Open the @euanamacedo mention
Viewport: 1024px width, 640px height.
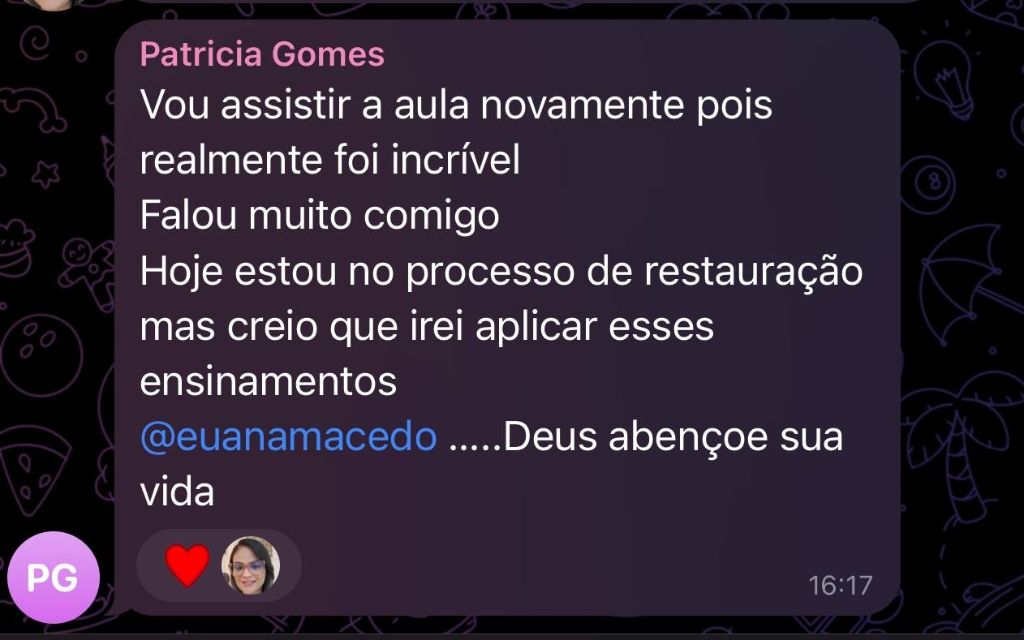click(x=288, y=437)
